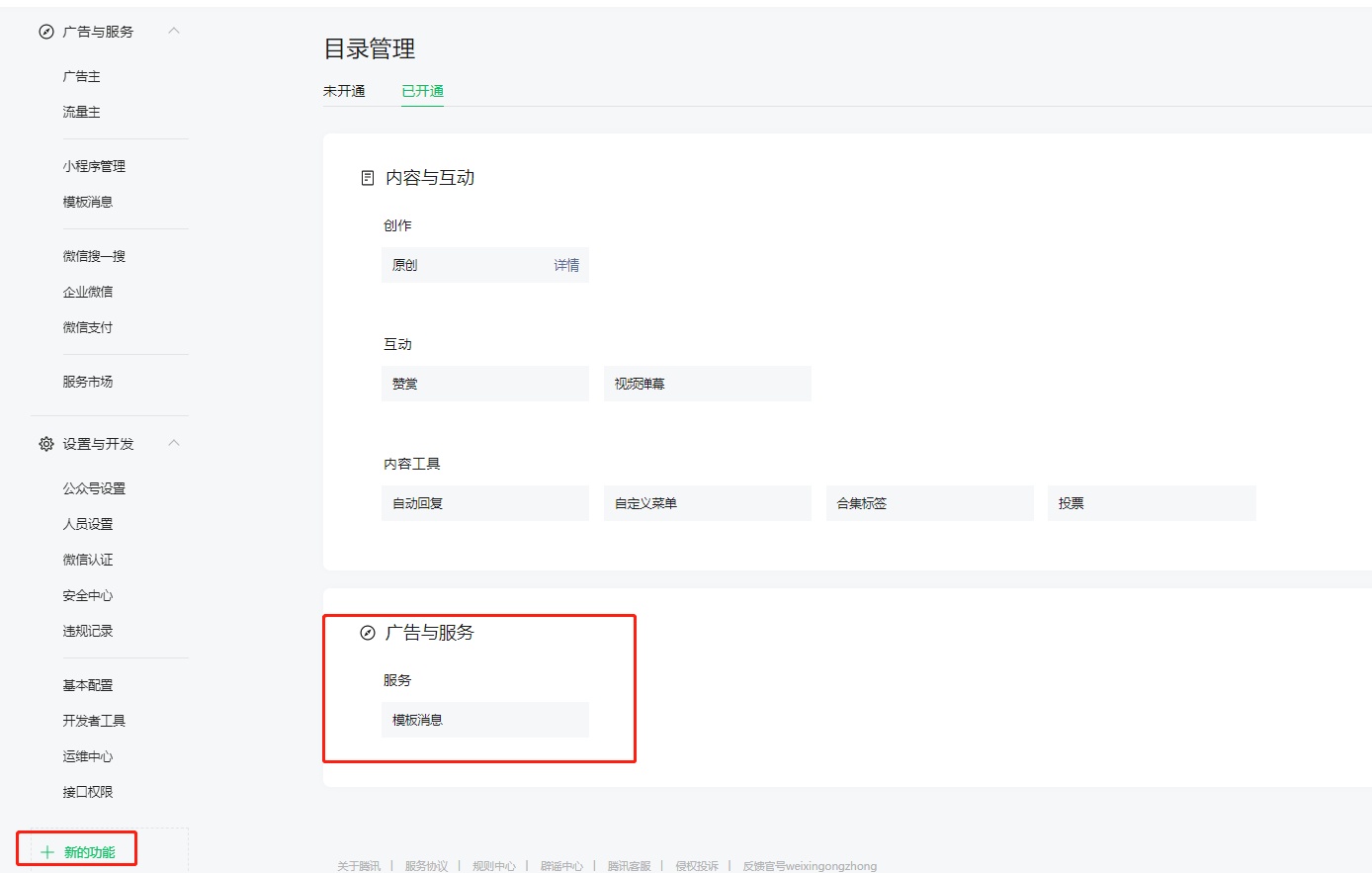The width and height of the screenshot is (1372, 873).
Task: View 违规记录 in sidebar
Action: [x=88, y=631]
